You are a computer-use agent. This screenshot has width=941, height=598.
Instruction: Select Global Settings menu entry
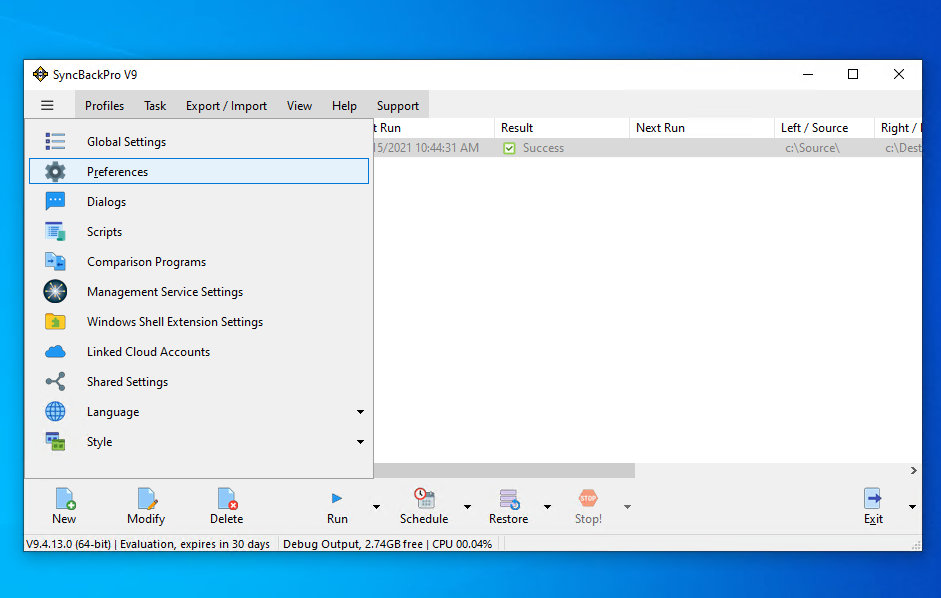[x=199, y=142]
